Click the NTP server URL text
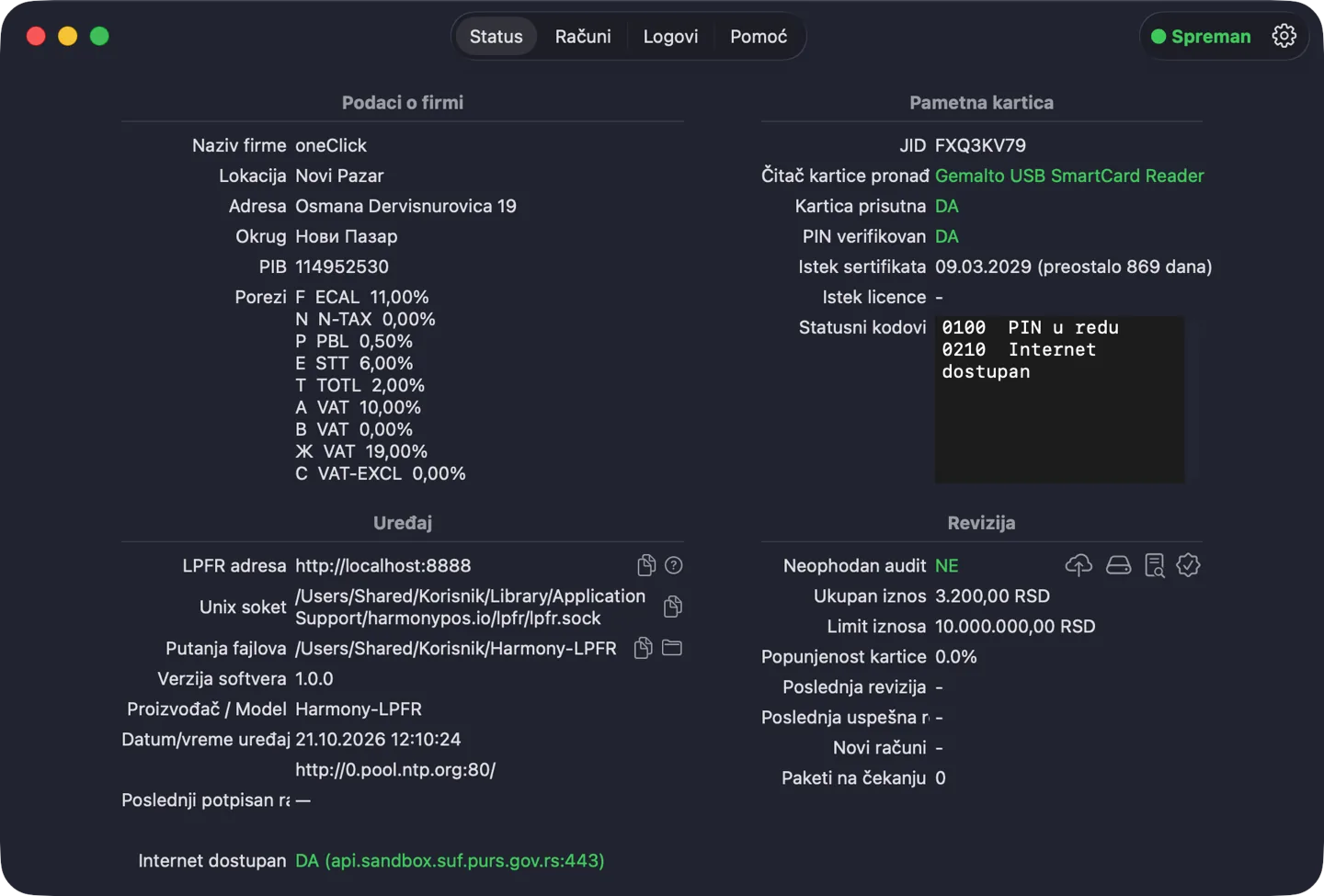1324x896 pixels. point(395,770)
